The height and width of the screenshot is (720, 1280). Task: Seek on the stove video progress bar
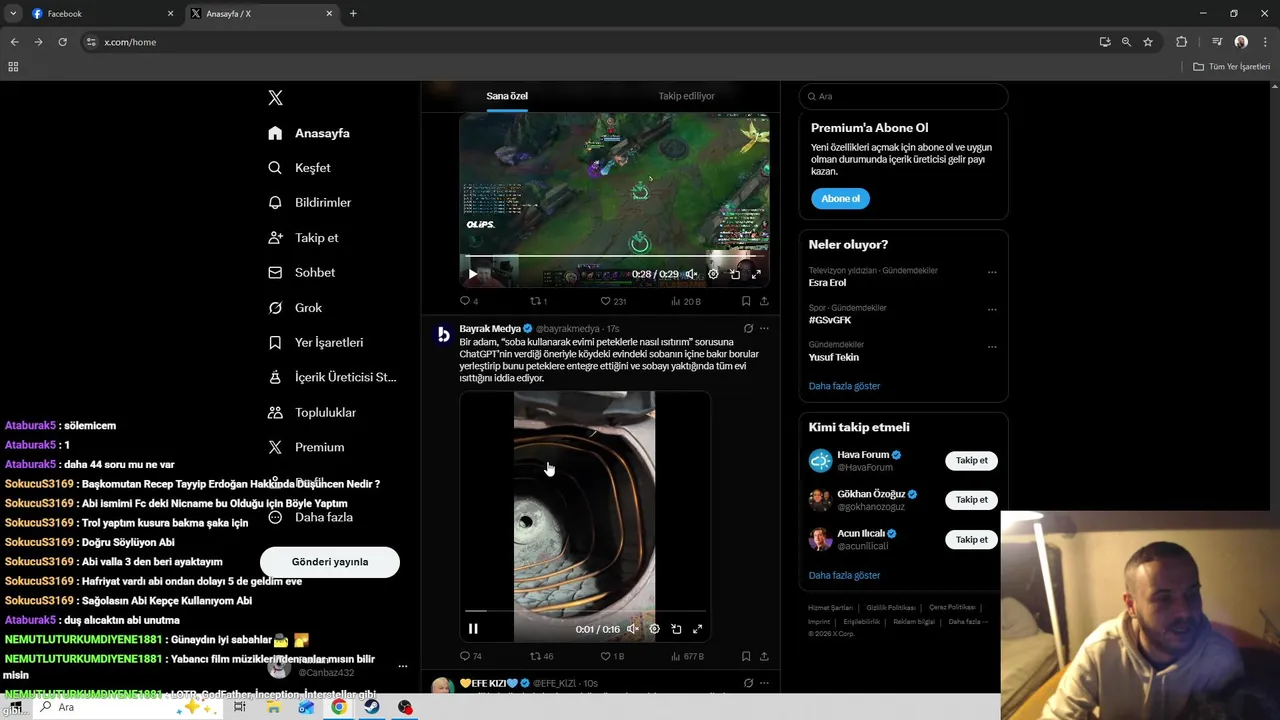coord(585,610)
